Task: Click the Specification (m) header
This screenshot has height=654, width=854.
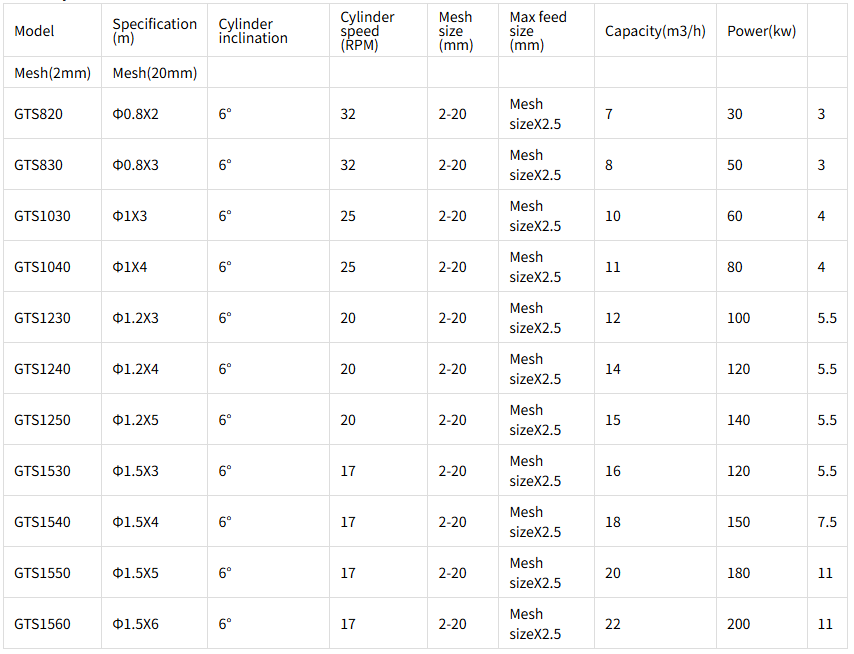Action: click(x=155, y=31)
